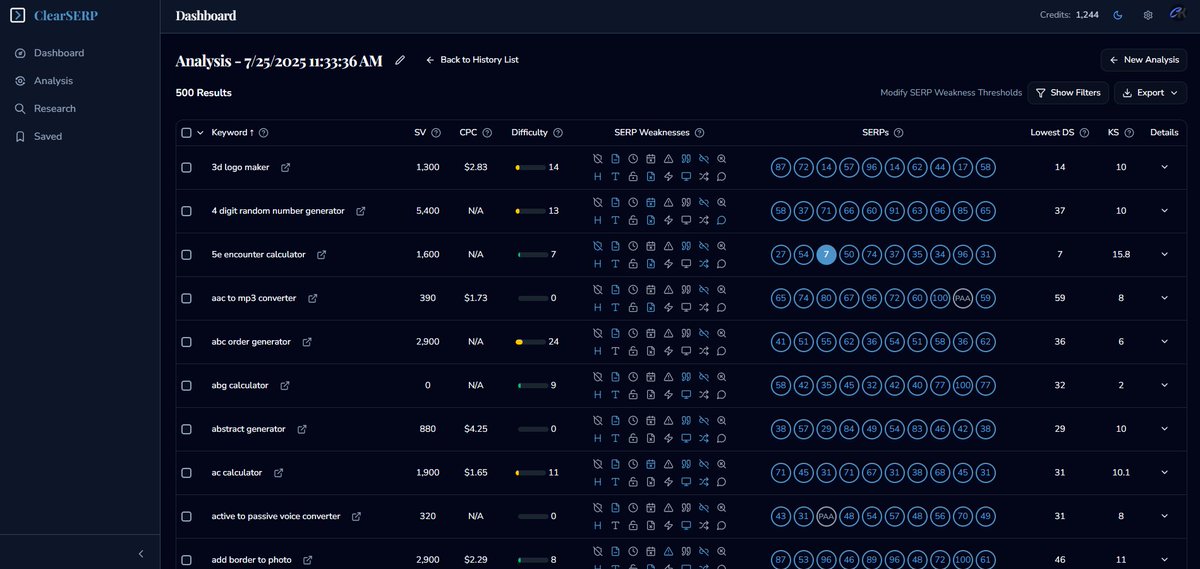Click the difficulty bar for '3d logo maker'
Screen dimensions: 1200x569
coord(530,167)
